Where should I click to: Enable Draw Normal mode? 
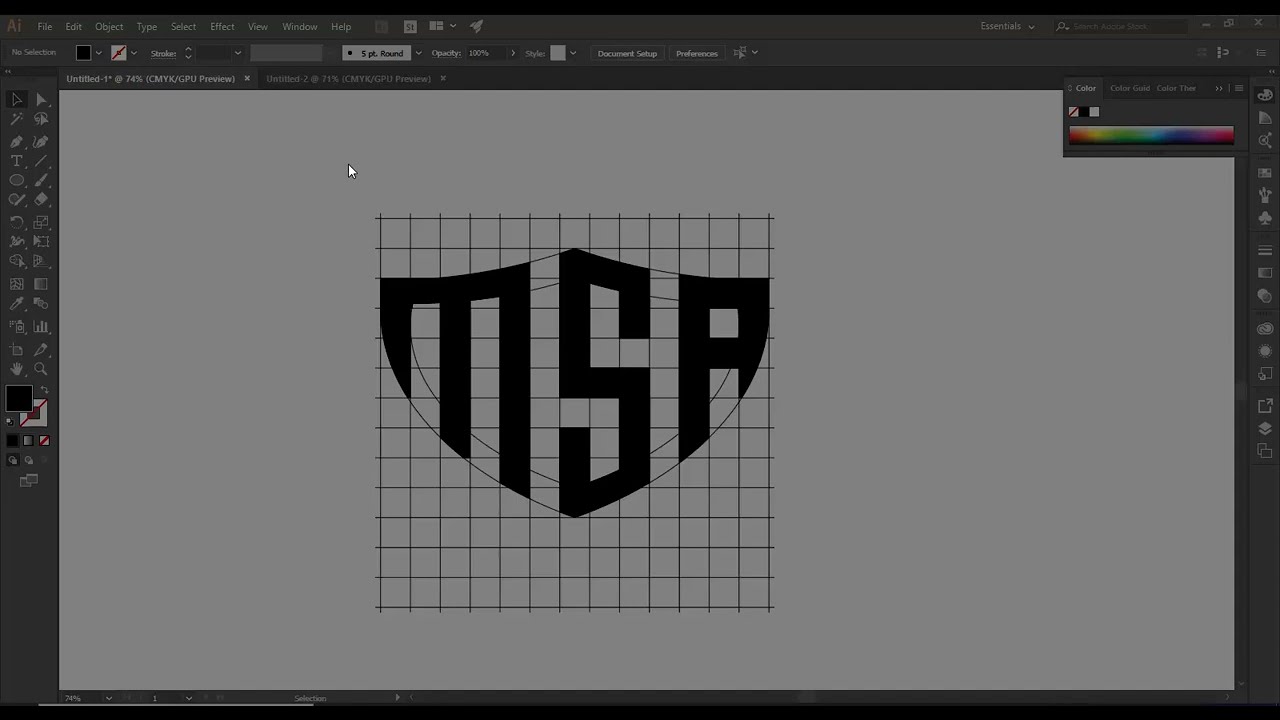pyautogui.click(x=13, y=461)
